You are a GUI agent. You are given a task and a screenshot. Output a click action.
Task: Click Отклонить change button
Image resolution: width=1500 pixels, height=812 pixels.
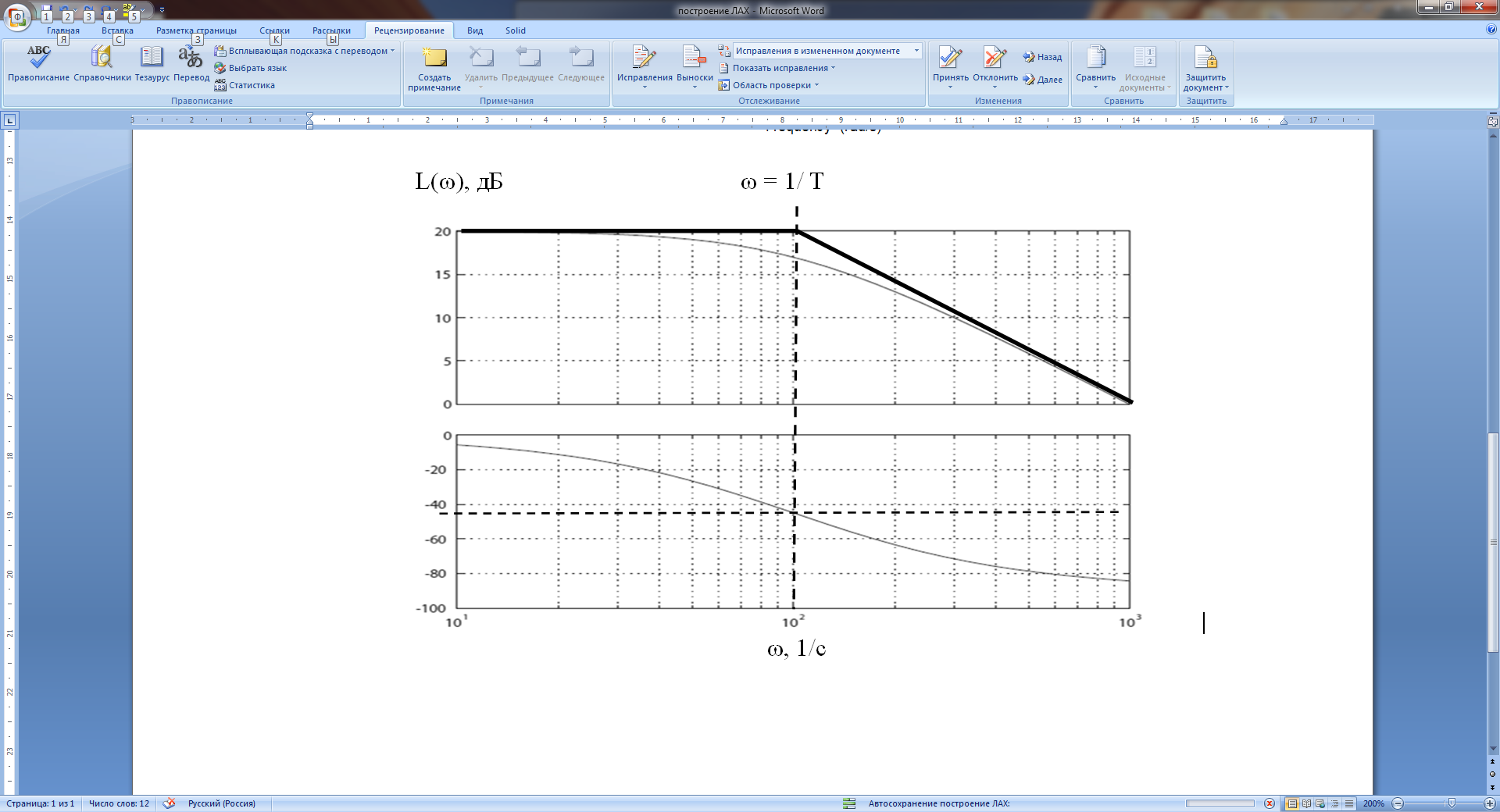[x=995, y=67]
